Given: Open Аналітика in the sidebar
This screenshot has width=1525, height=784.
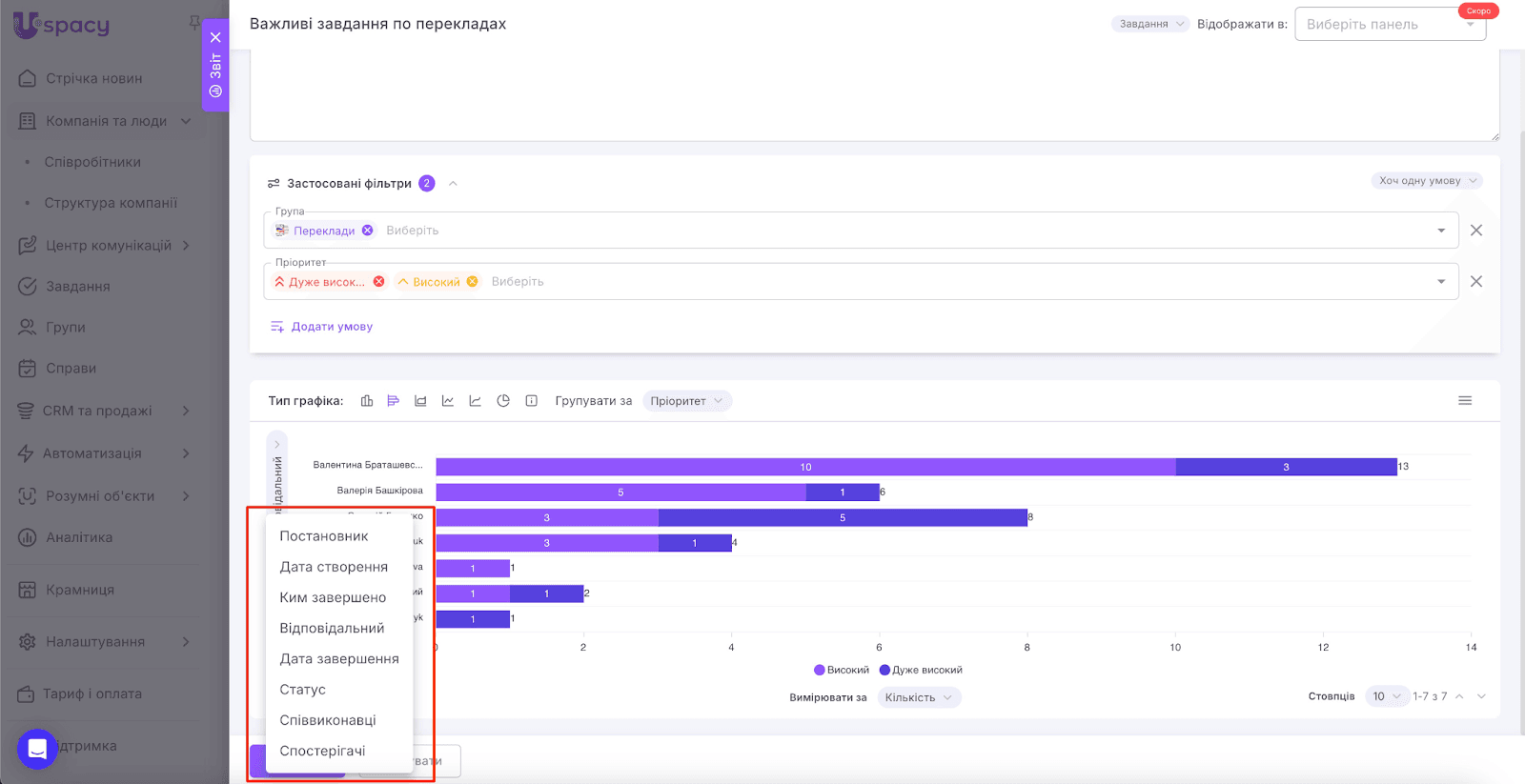Looking at the screenshot, I should [x=79, y=537].
